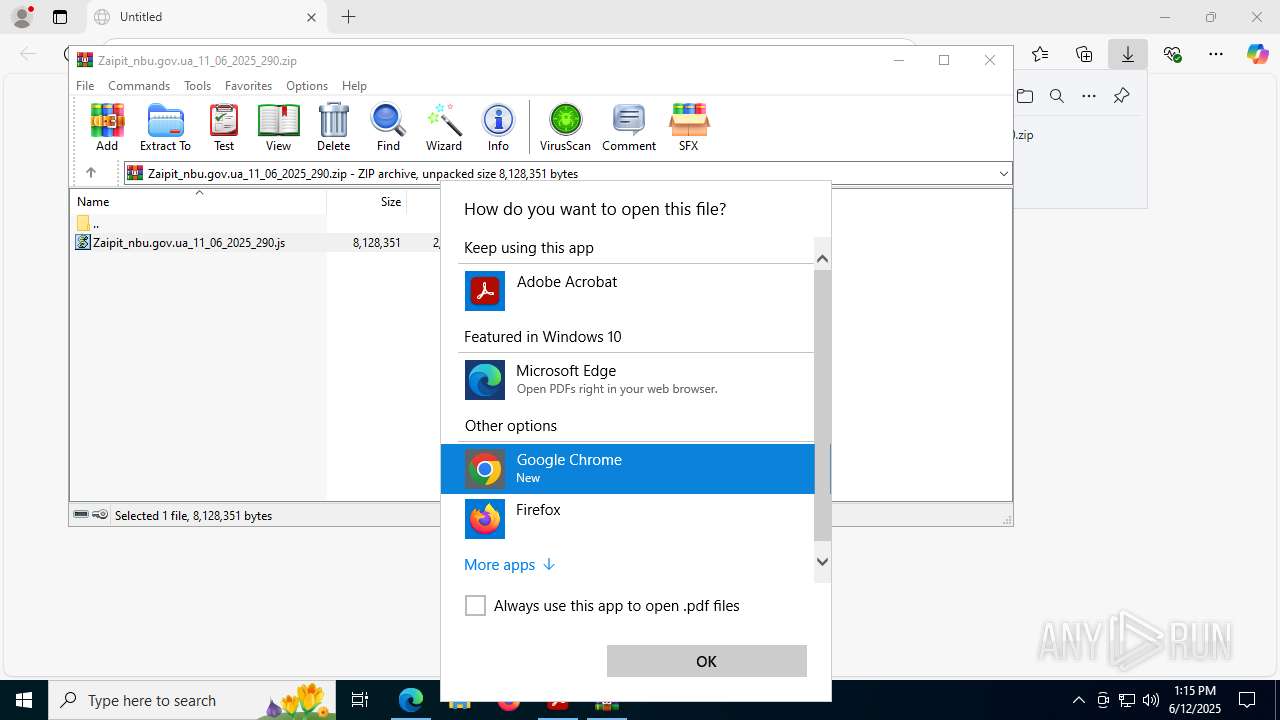Go up one folder level arrow
This screenshot has width=1280, height=720.
(x=90, y=173)
